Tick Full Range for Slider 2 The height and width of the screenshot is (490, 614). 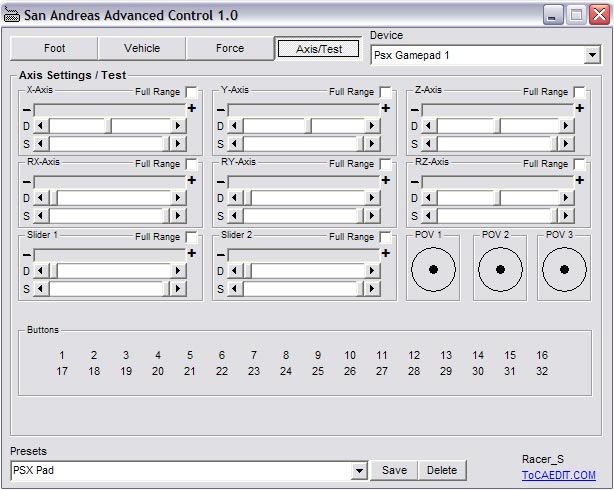tap(386, 237)
